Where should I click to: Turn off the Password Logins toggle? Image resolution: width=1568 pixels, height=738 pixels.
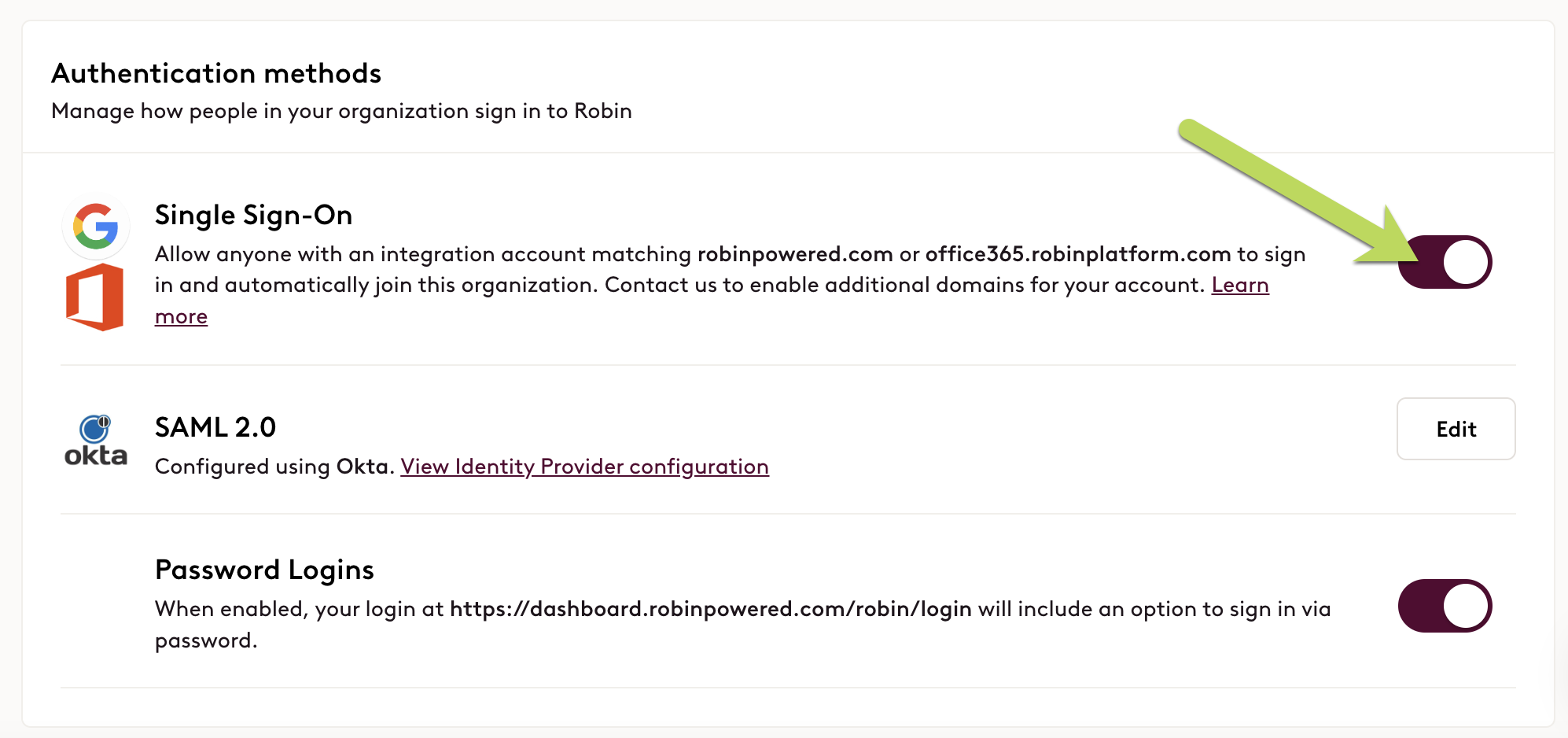[1445, 606]
